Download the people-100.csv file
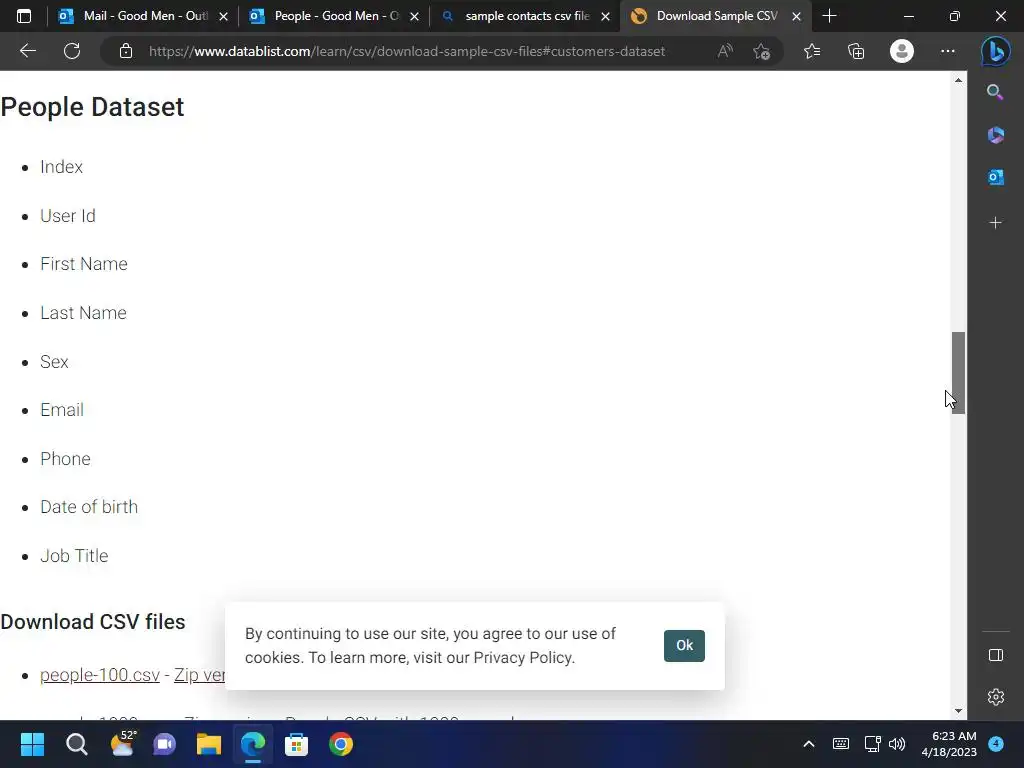Image resolution: width=1024 pixels, height=768 pixels. click(x=99, y=675)
